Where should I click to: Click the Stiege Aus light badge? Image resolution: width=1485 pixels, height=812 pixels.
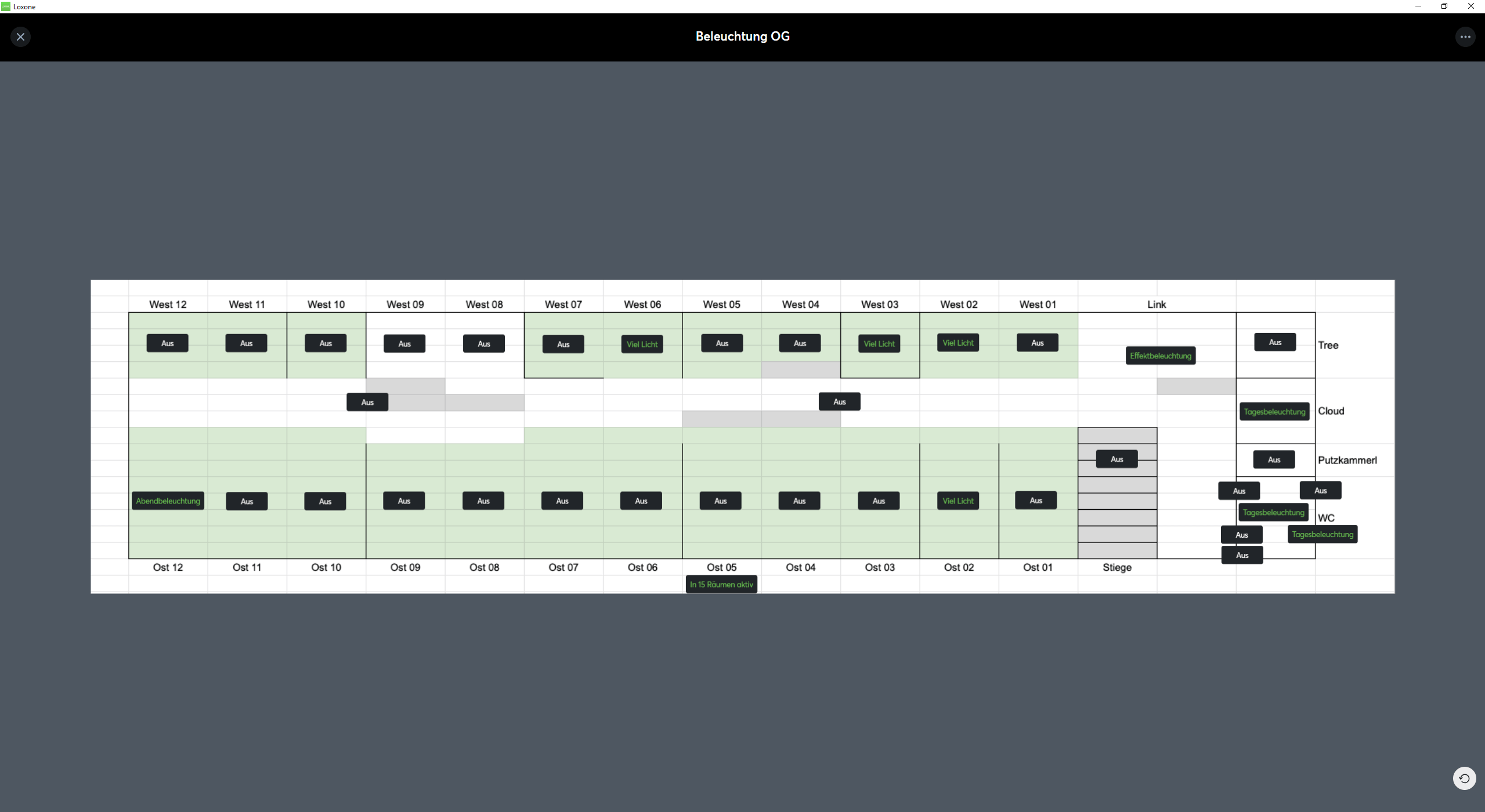(1117, 459)
